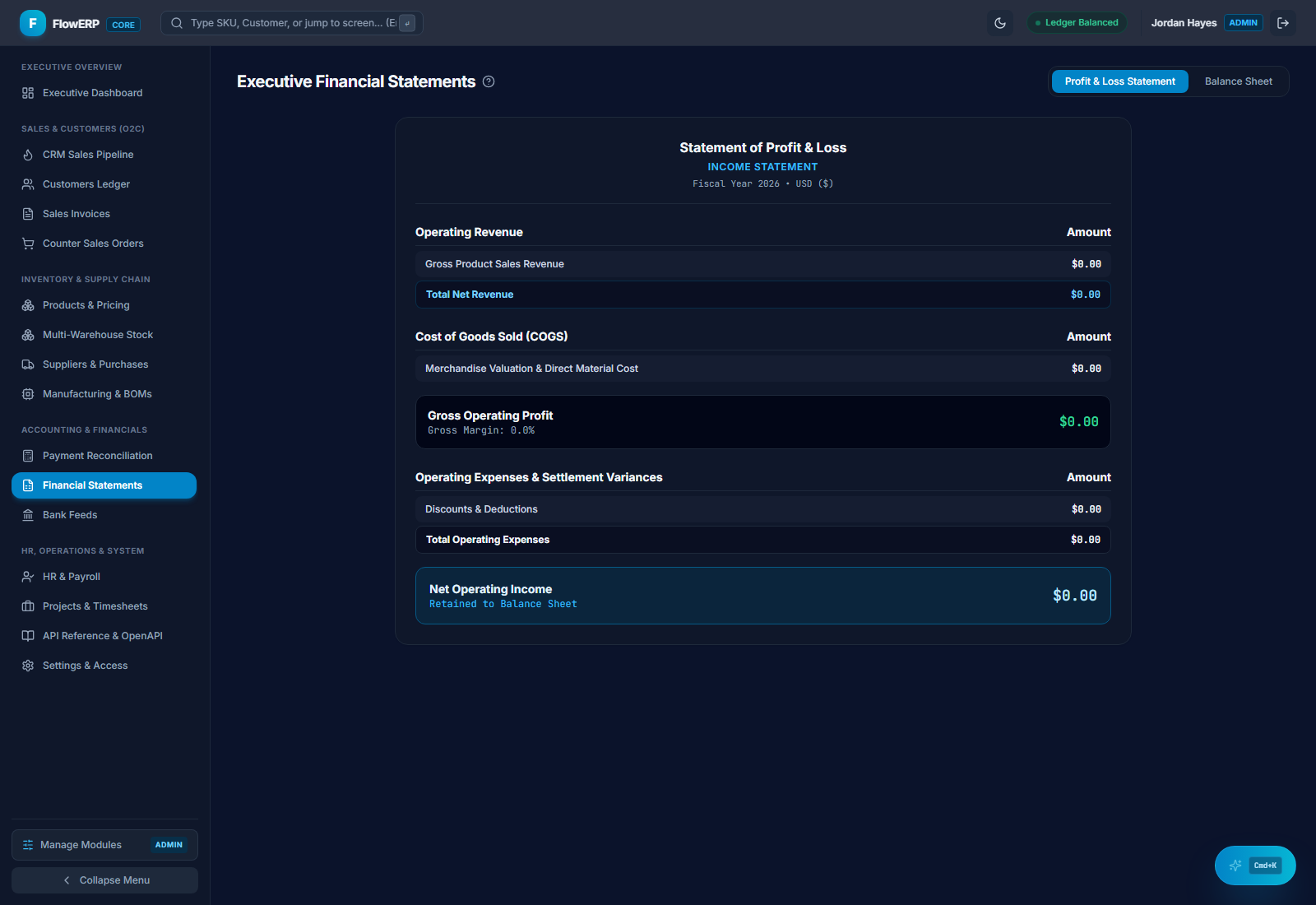Open help icon next to Executive Financial Statements

[489, 81]
